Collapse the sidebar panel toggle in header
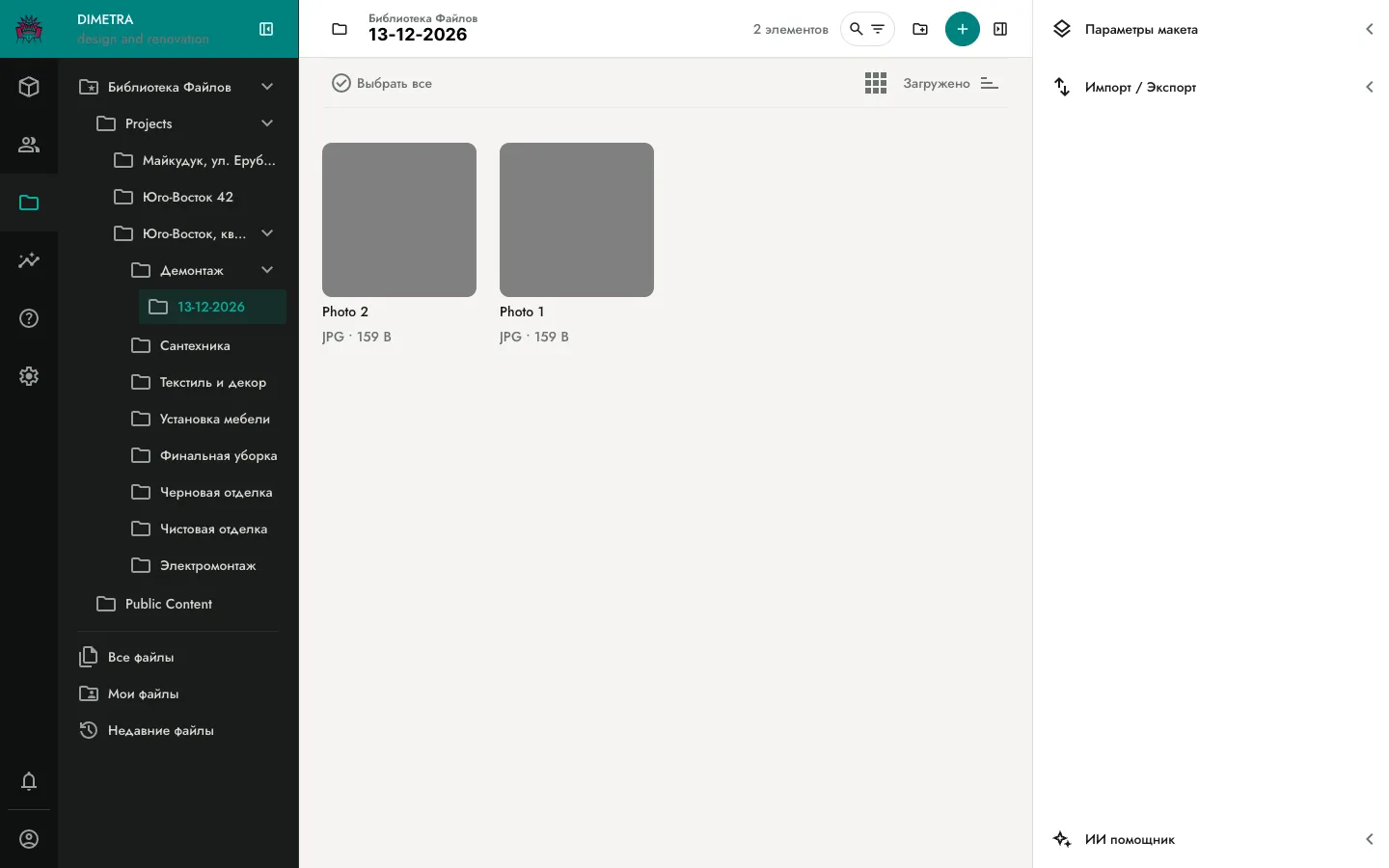This screenshot has width=1389, height=868. click(266, 29)
